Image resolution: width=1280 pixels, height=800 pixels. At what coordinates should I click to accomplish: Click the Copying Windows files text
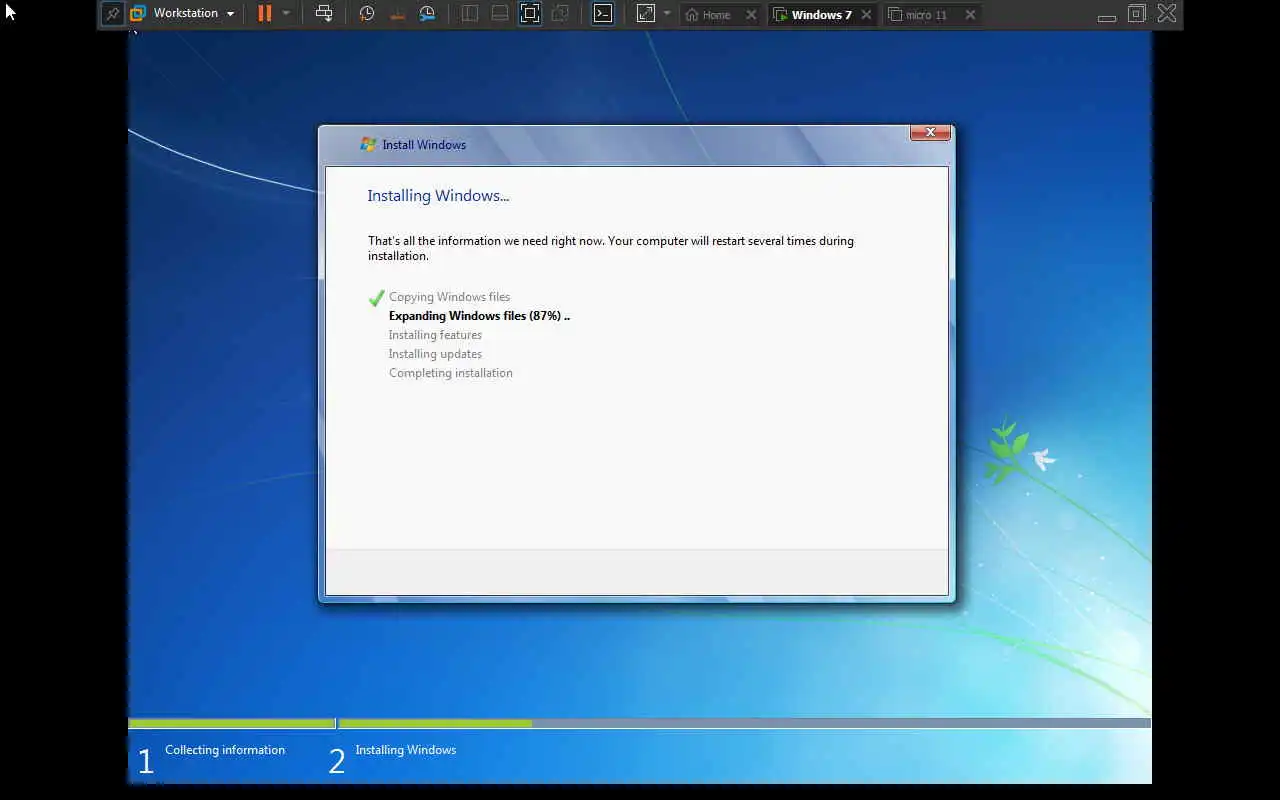(x=449, y=297)
